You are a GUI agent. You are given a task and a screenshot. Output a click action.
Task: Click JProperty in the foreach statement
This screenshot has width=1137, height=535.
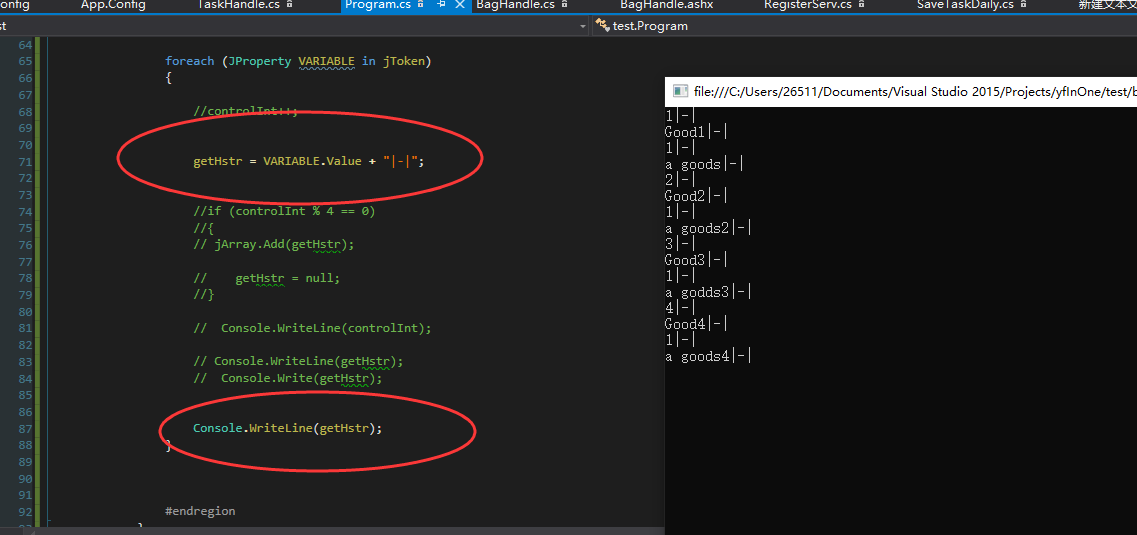[260, 61]
